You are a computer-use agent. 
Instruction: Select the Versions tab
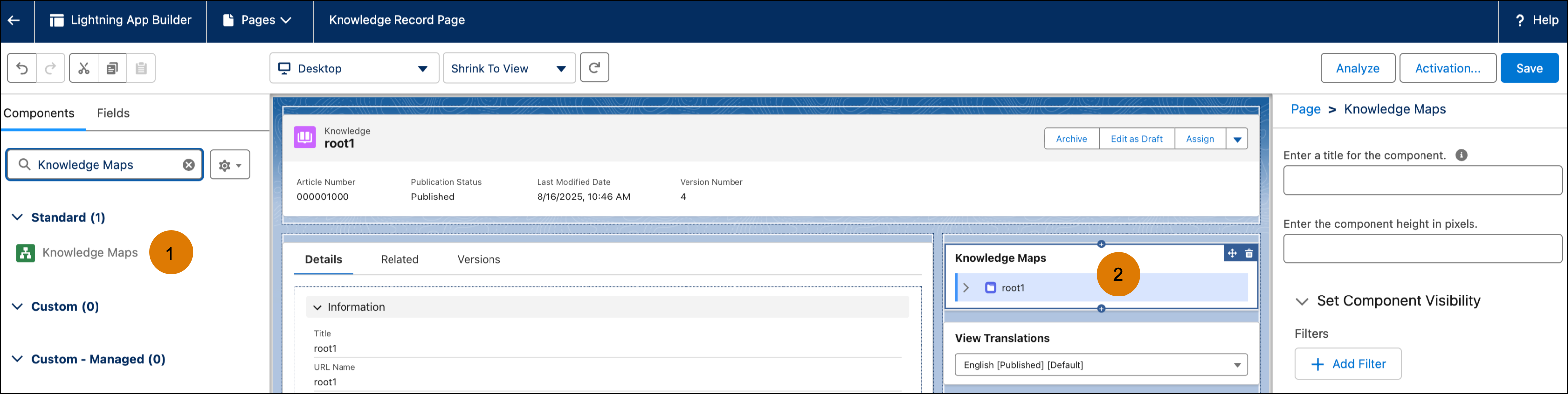click(479, 259)
